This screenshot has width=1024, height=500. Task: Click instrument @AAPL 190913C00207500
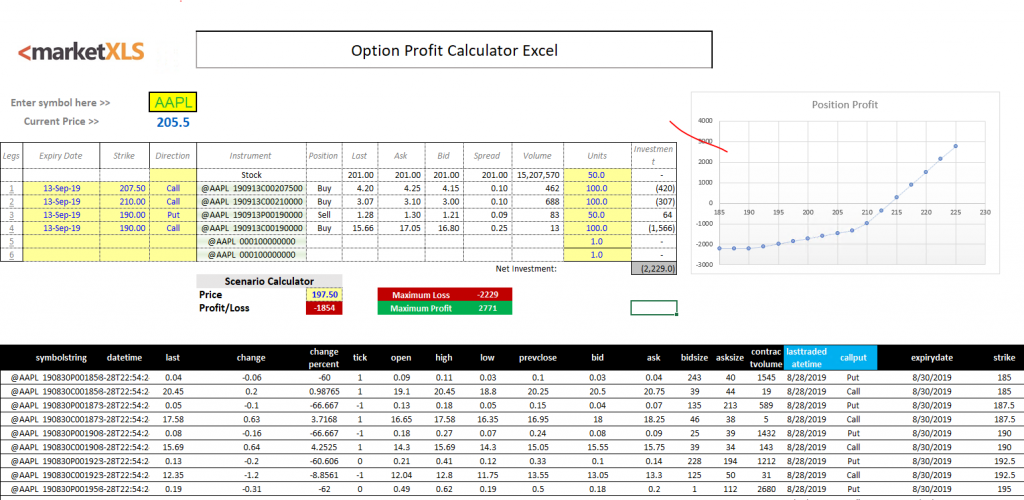pyautogui.click(x=251, y=188)
